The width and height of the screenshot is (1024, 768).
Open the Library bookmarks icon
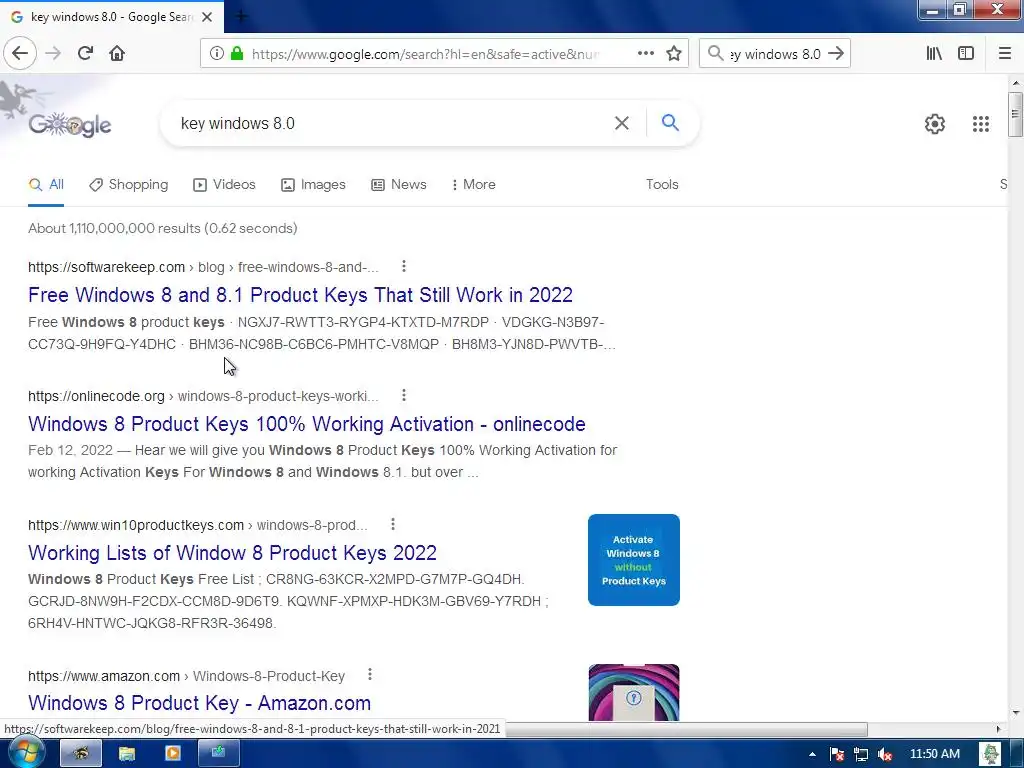934,54
